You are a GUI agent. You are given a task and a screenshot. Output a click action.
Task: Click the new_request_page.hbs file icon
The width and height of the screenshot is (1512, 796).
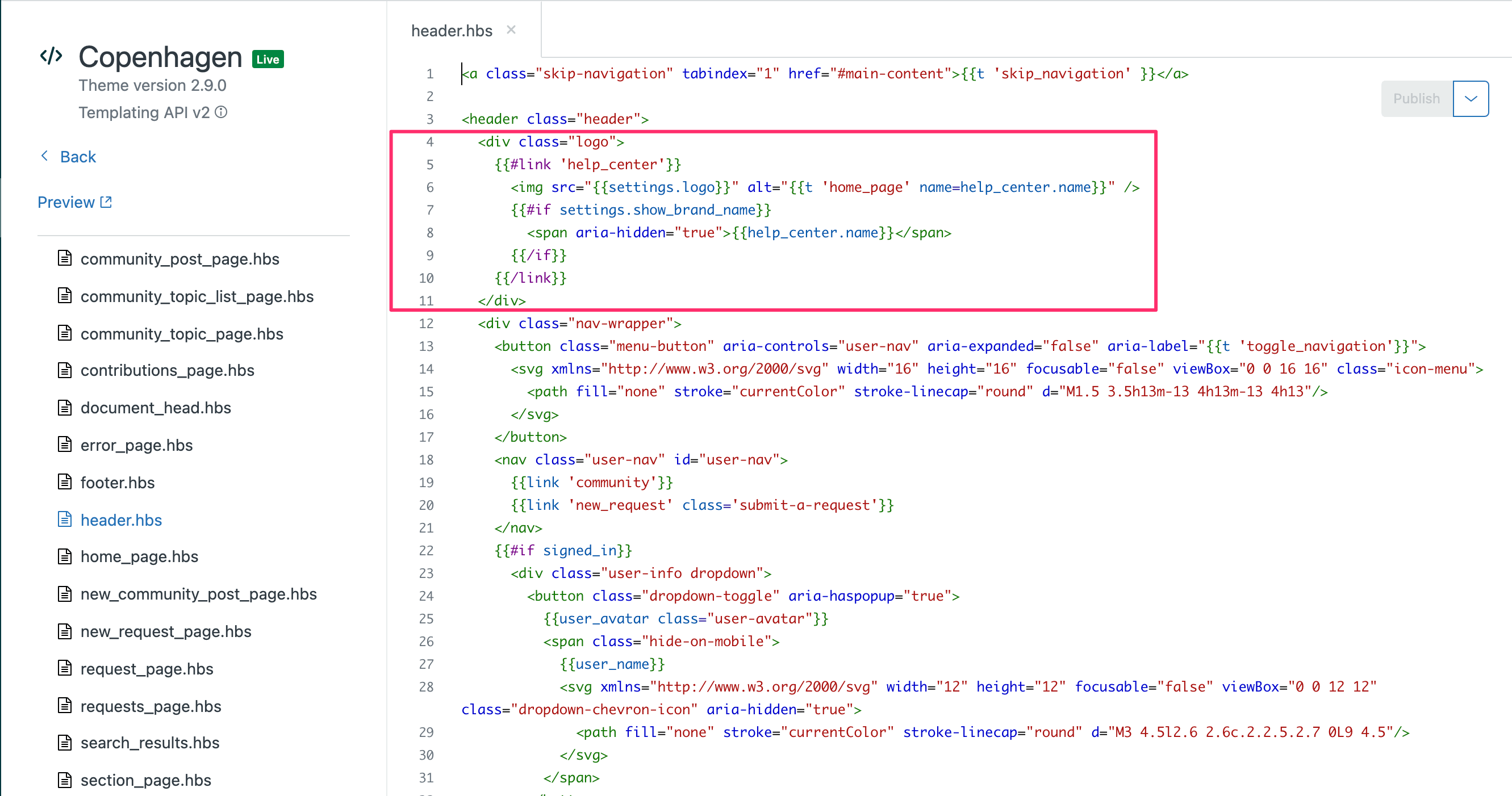65,631
